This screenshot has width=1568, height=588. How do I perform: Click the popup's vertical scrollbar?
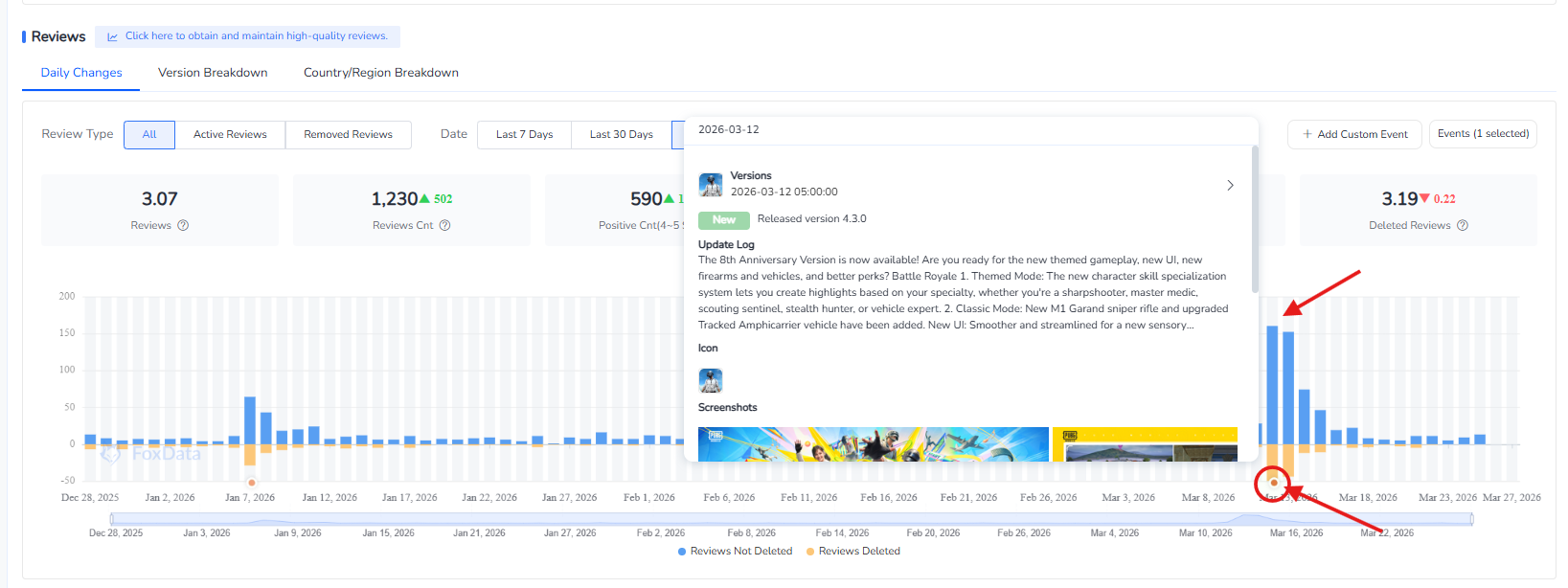click(x=1255, y=218)
